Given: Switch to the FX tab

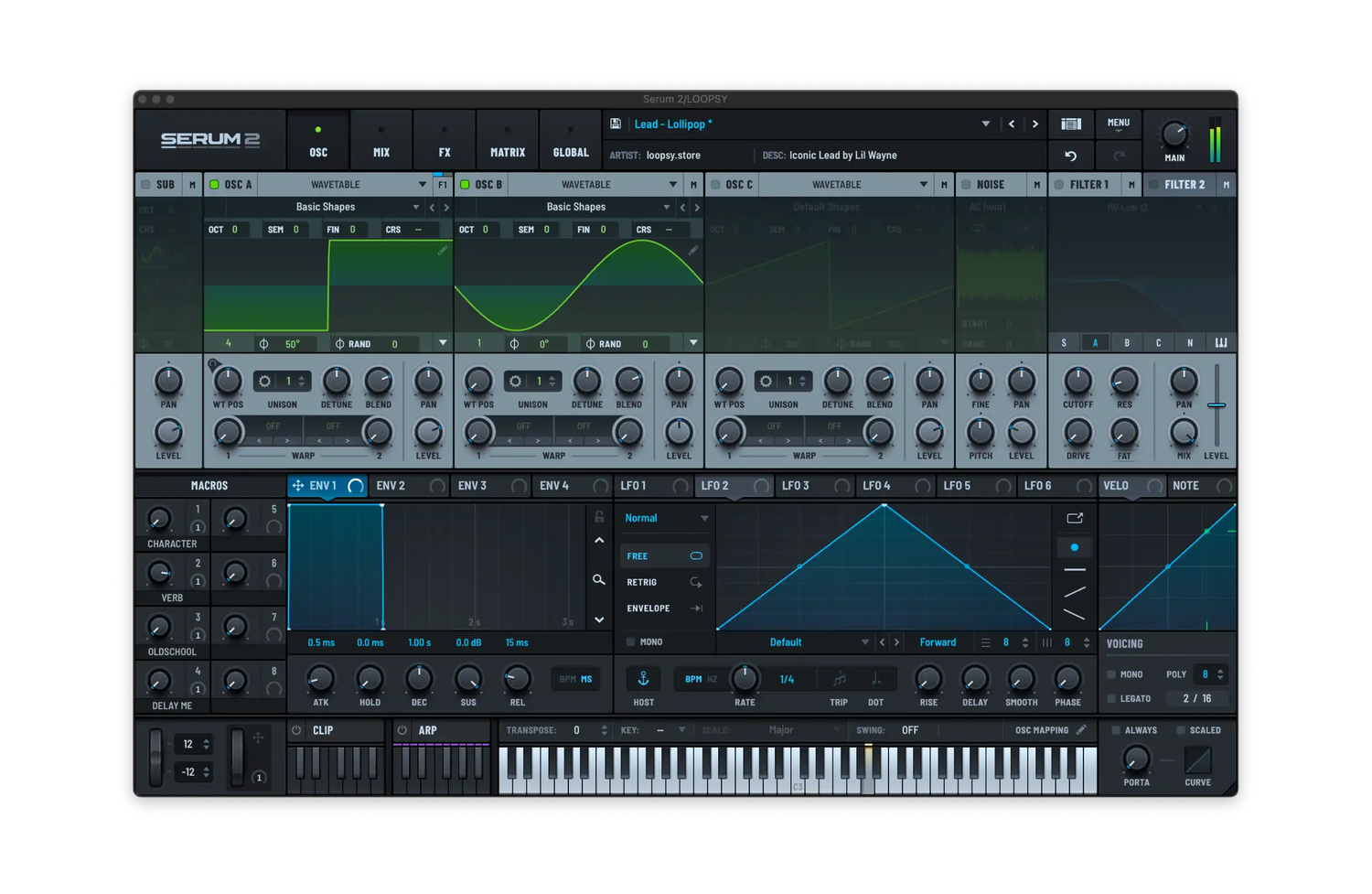Looking at the screenshot, I should pos(445,141).
